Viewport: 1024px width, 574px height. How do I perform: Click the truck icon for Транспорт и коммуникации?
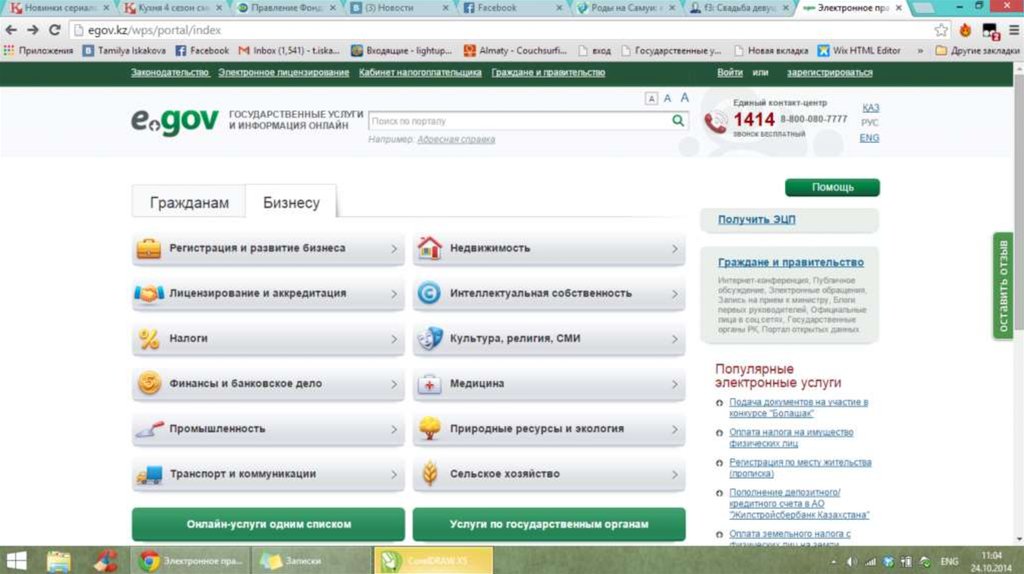coord(149,475)
